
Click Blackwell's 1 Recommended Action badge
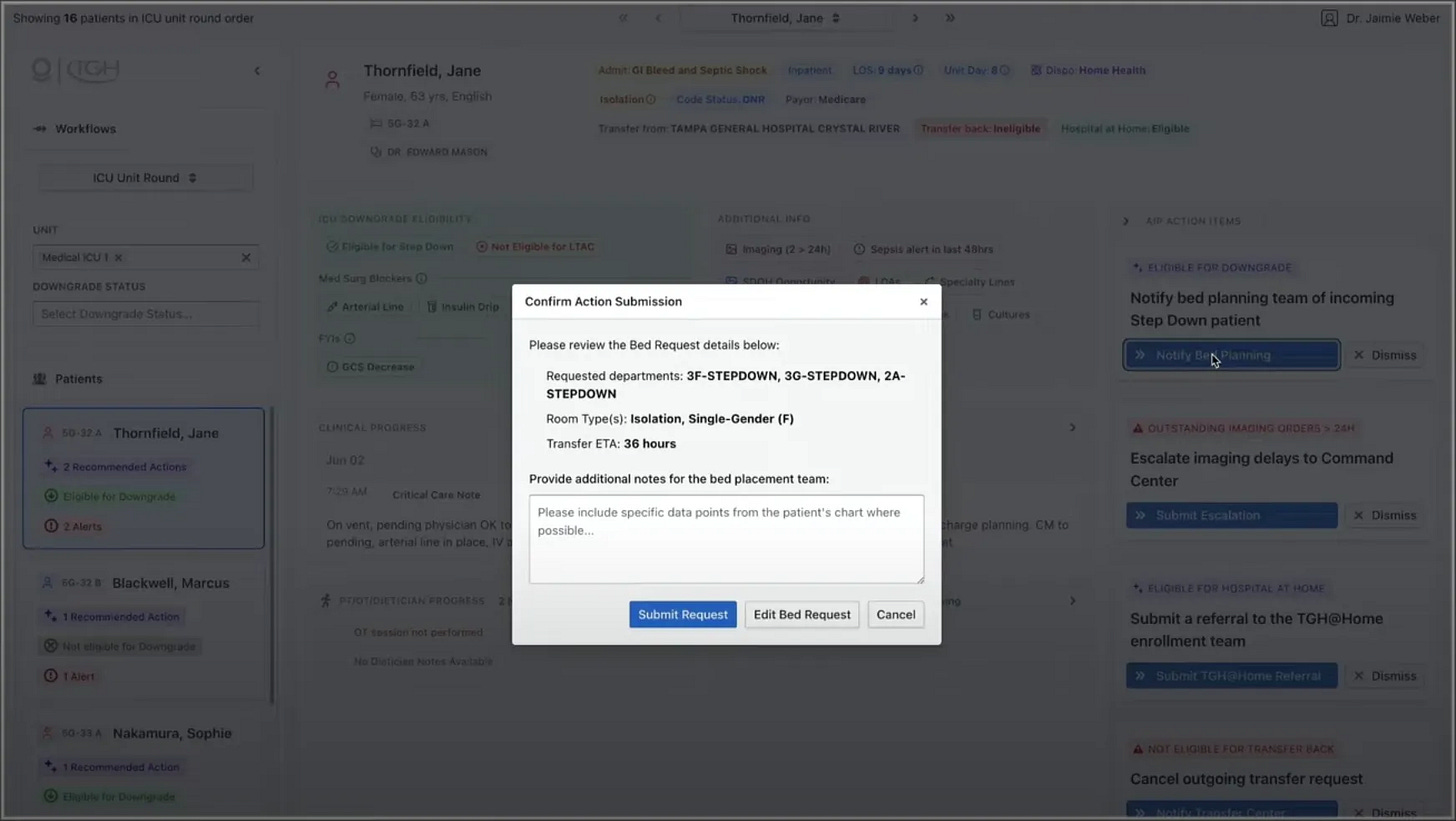point(111,617)
